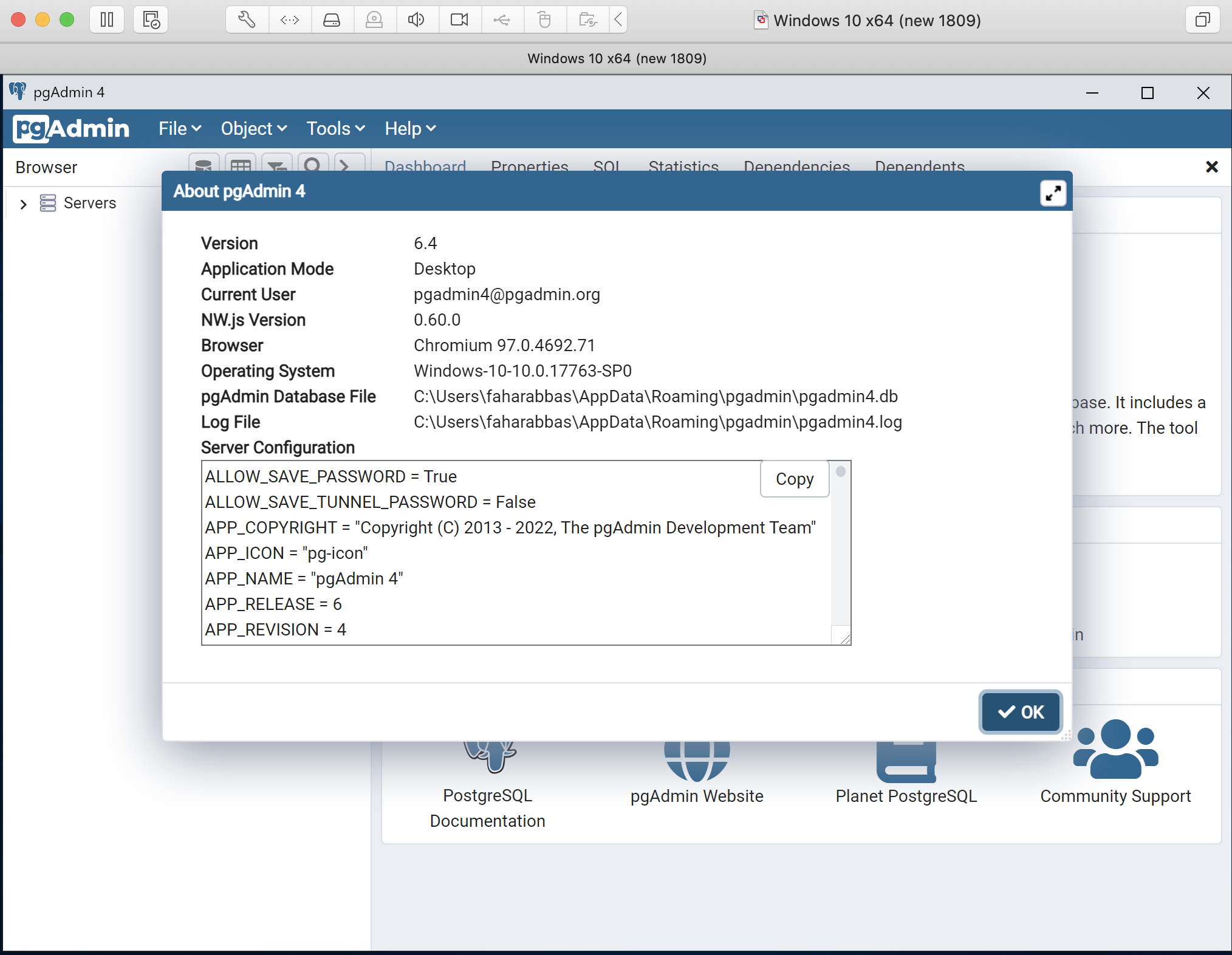Click the pgadmin4.log log file path

[658, 422]
